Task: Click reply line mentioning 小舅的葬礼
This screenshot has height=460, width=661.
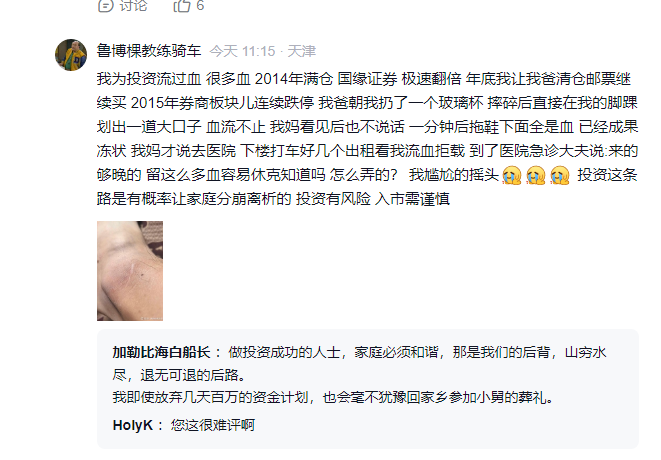Action: pyautogui.click(x=333, y=397)
